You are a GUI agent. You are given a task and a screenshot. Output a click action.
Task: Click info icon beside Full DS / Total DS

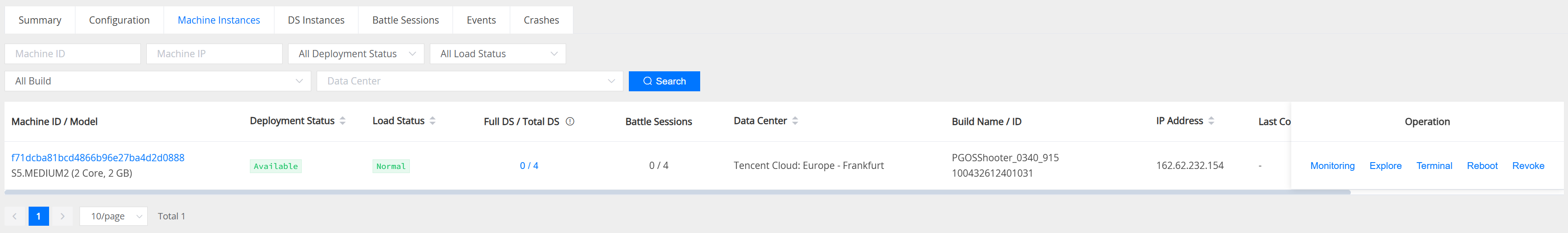[x=570, y=122]
